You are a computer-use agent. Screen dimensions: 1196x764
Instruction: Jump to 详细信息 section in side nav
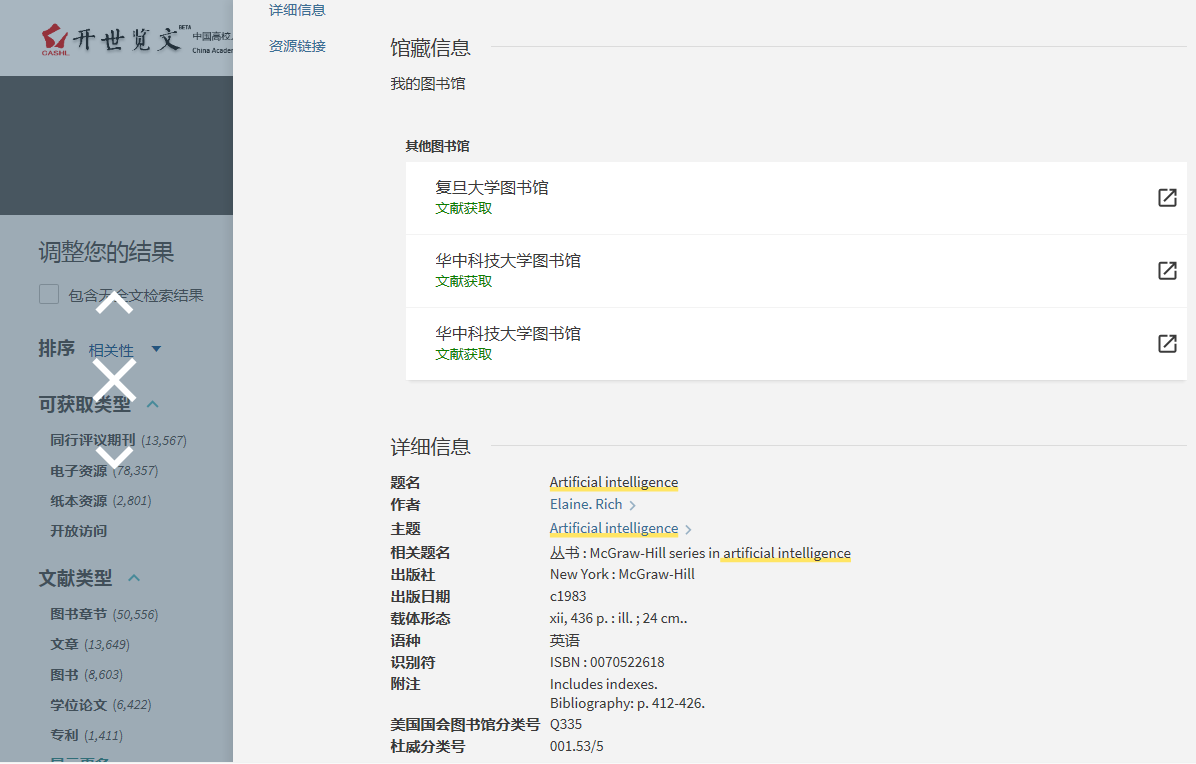coord(297,10)
